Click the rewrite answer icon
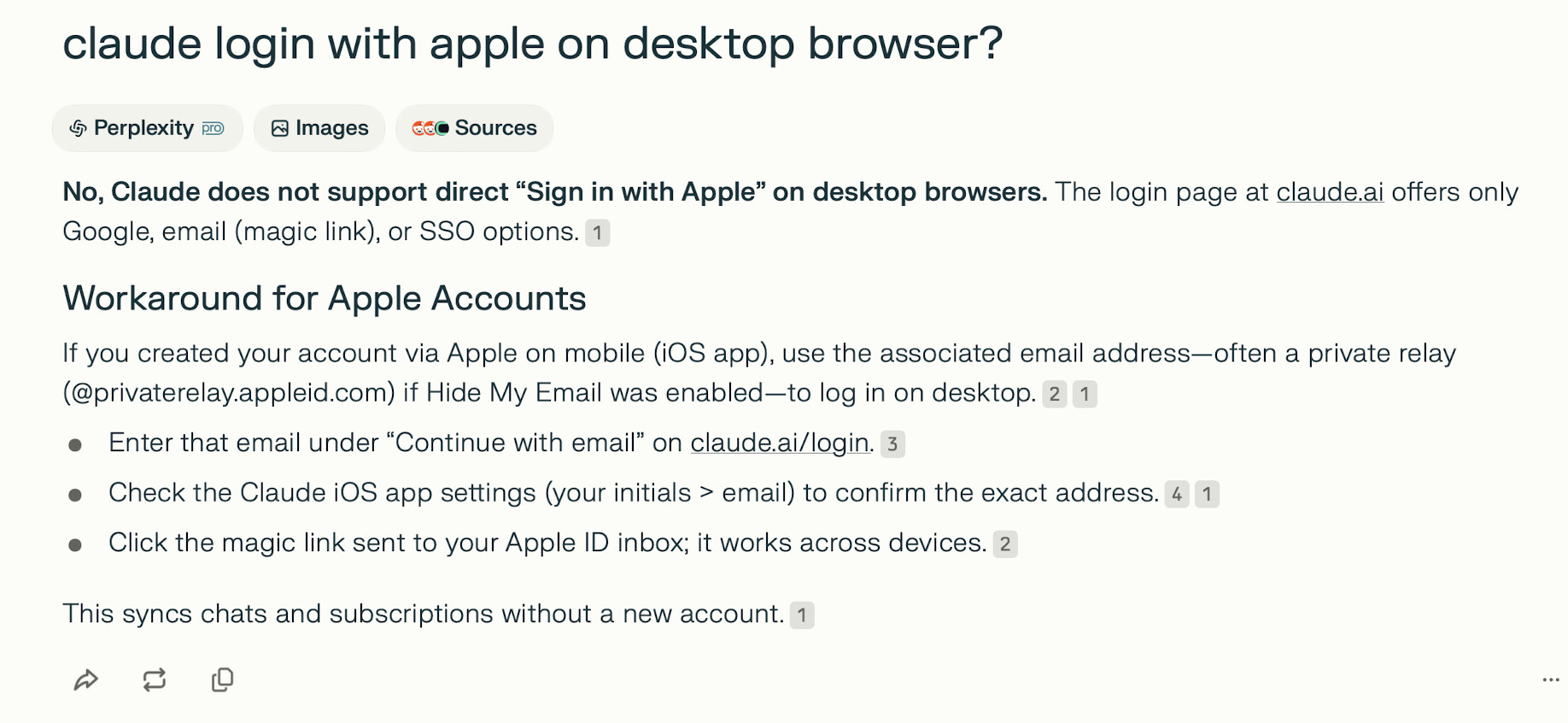 [155, 680]
